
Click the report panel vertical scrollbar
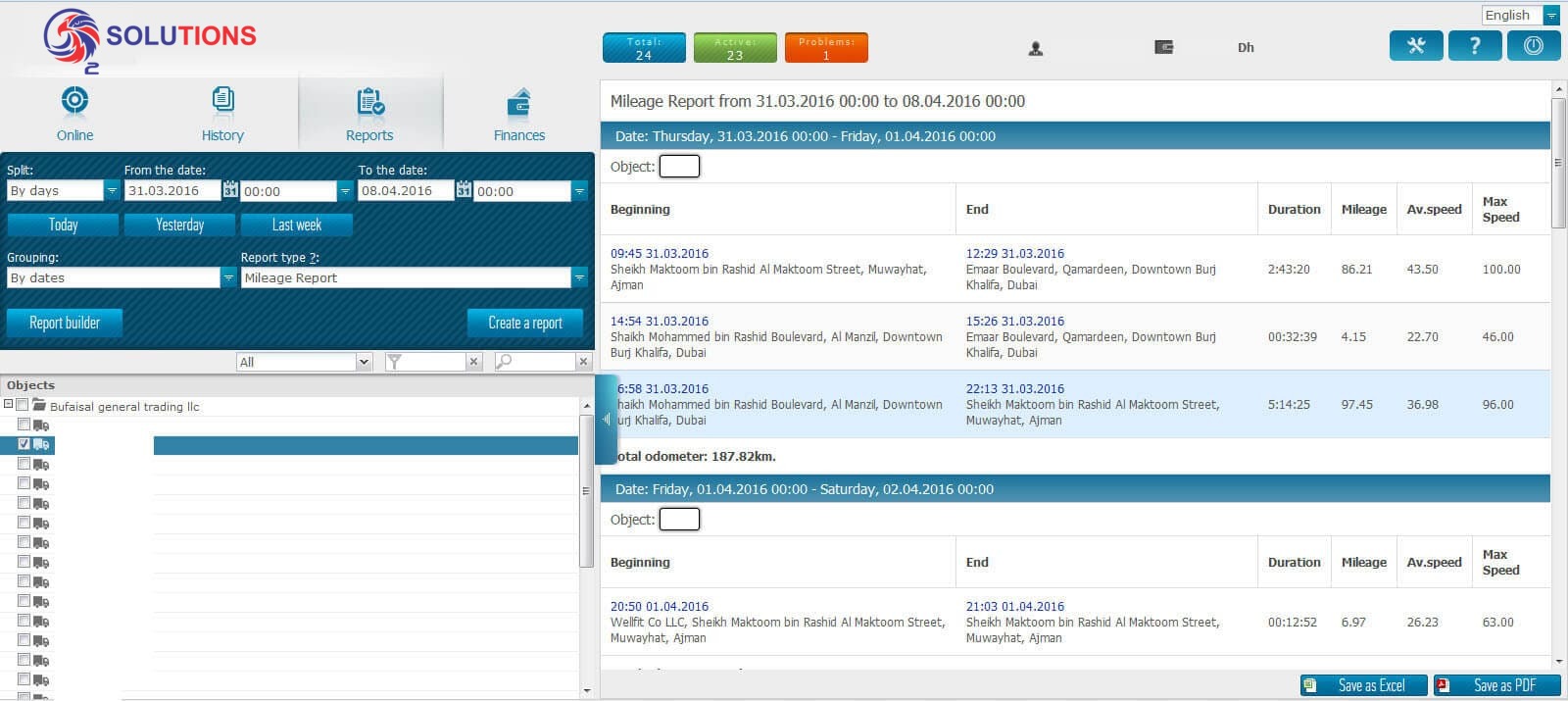[x=1558, y=374]
